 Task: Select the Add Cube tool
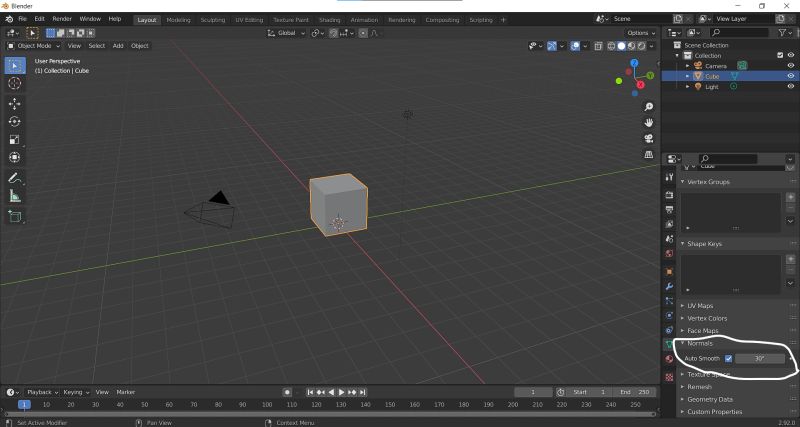[x=15, y=216]
